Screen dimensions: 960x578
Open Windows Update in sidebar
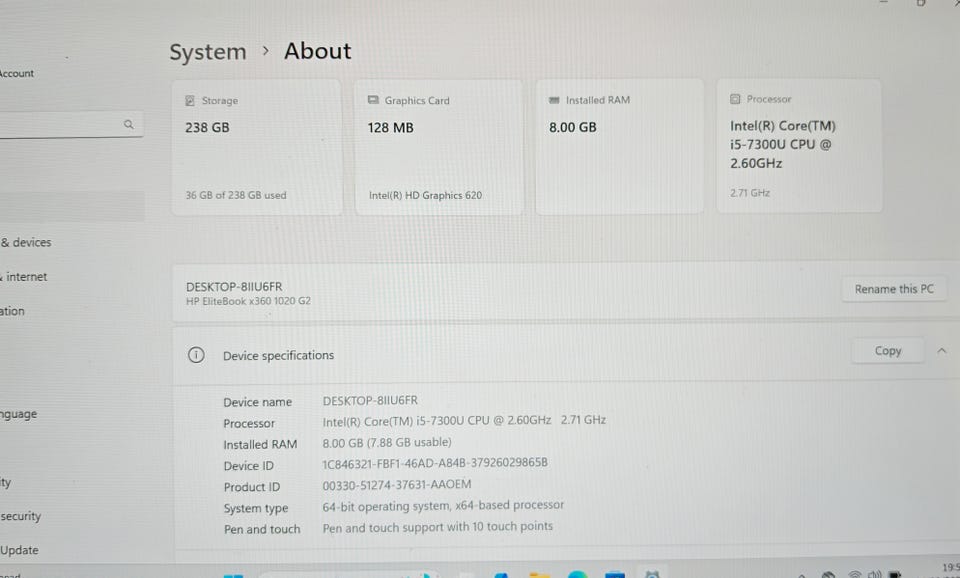[19, 550]
